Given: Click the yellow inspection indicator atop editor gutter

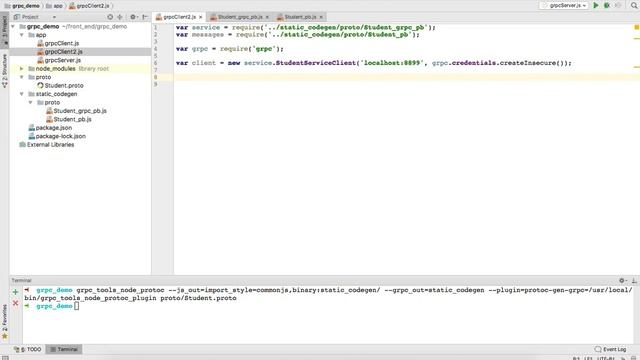Looking at the screenshot, I should (x=636, y=27).
